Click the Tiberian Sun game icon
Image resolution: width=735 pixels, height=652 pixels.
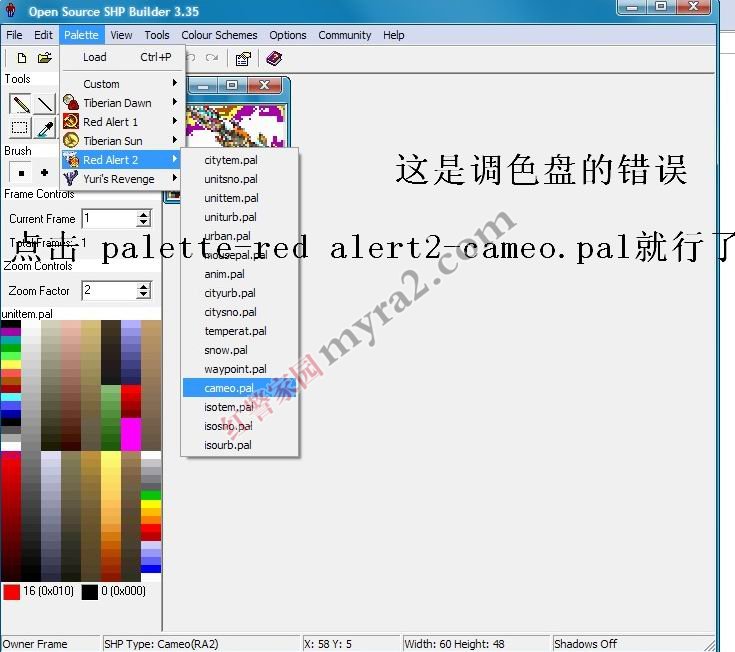(71, 140)
